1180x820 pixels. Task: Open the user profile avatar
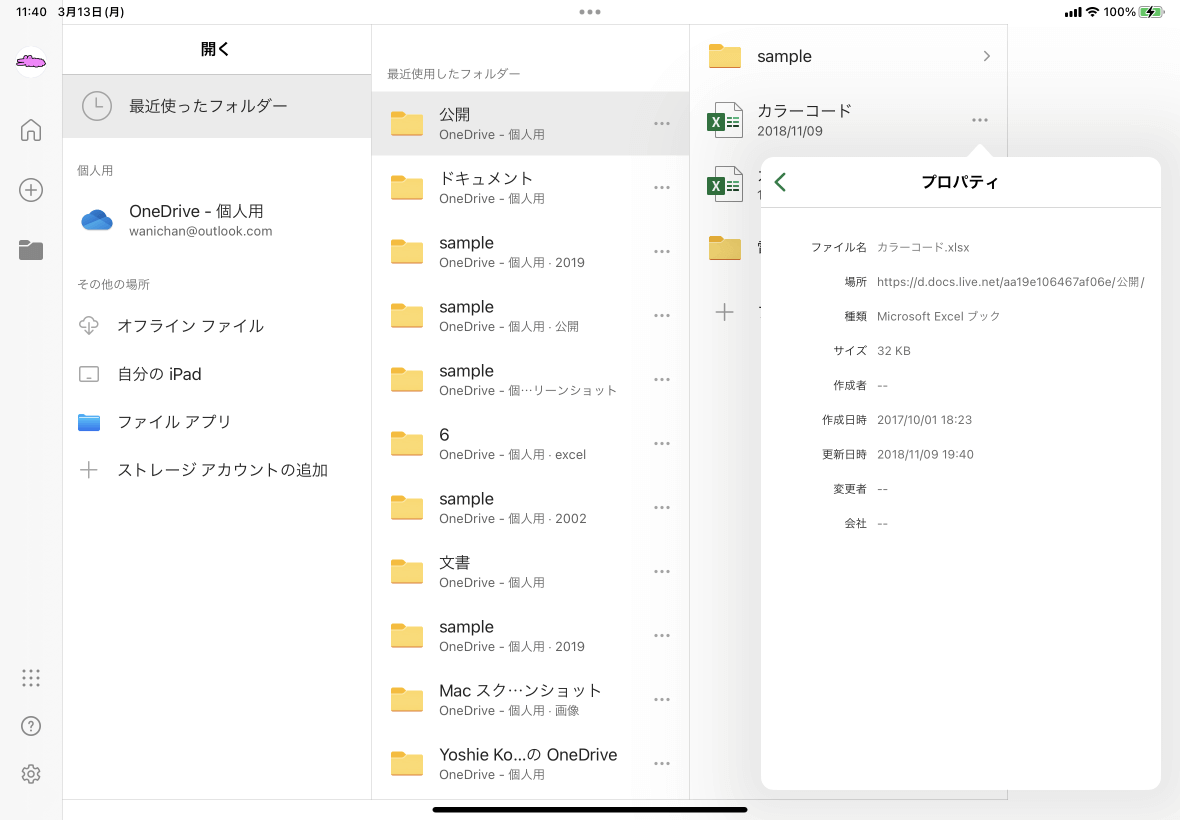pos(31,62)
